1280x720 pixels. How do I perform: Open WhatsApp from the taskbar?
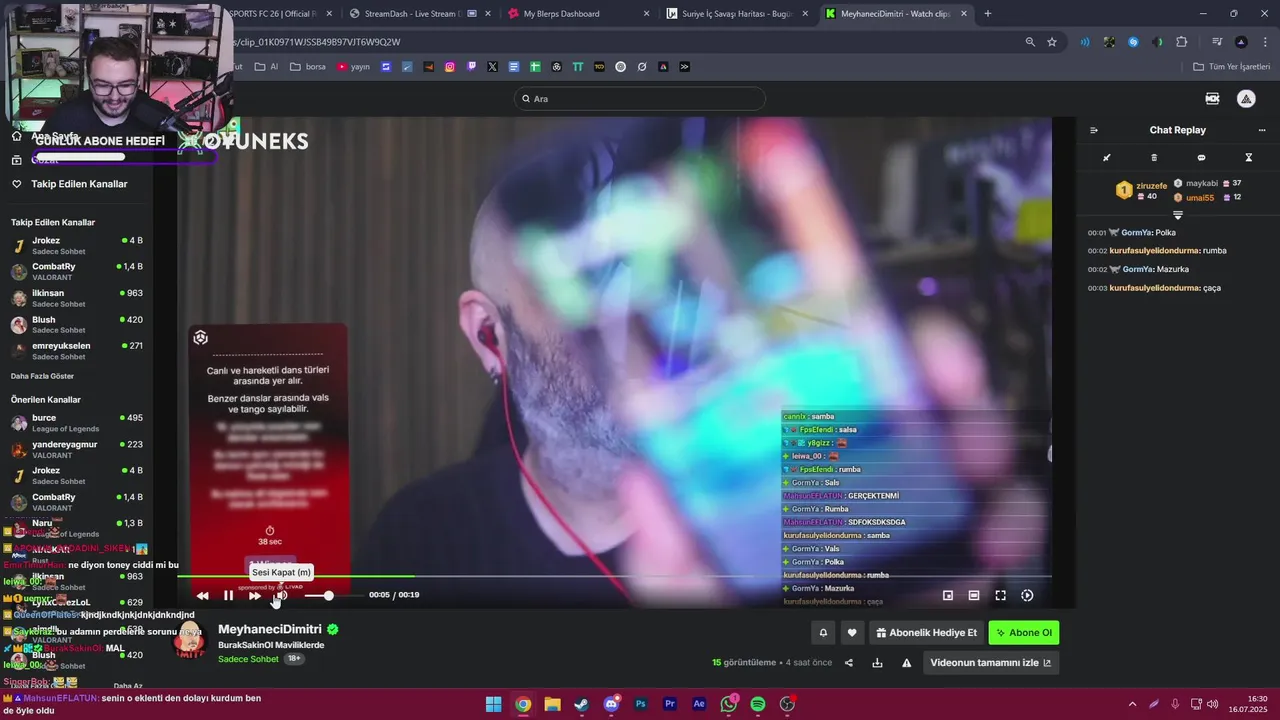pos(728,704)
